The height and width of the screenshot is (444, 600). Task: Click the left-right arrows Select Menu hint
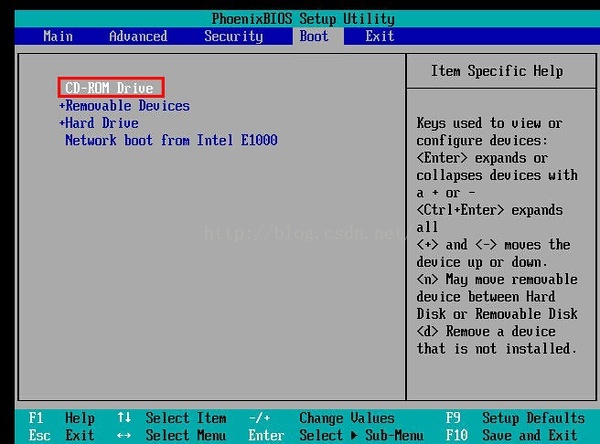click(171, 435)
